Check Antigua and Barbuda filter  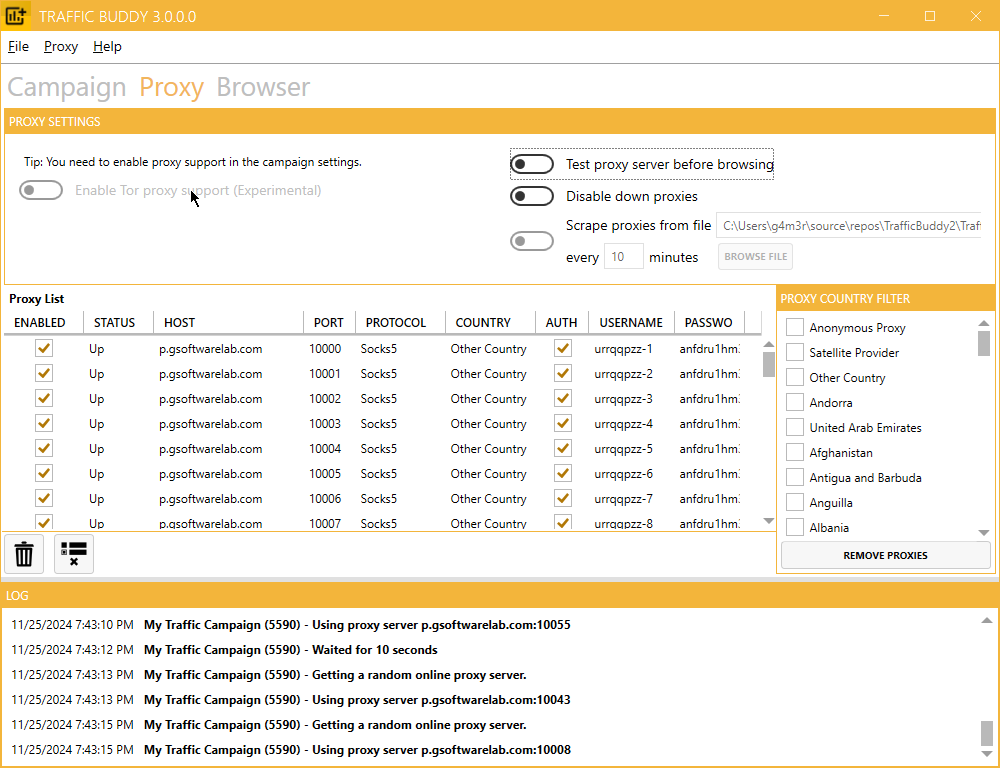click(795, 477)
